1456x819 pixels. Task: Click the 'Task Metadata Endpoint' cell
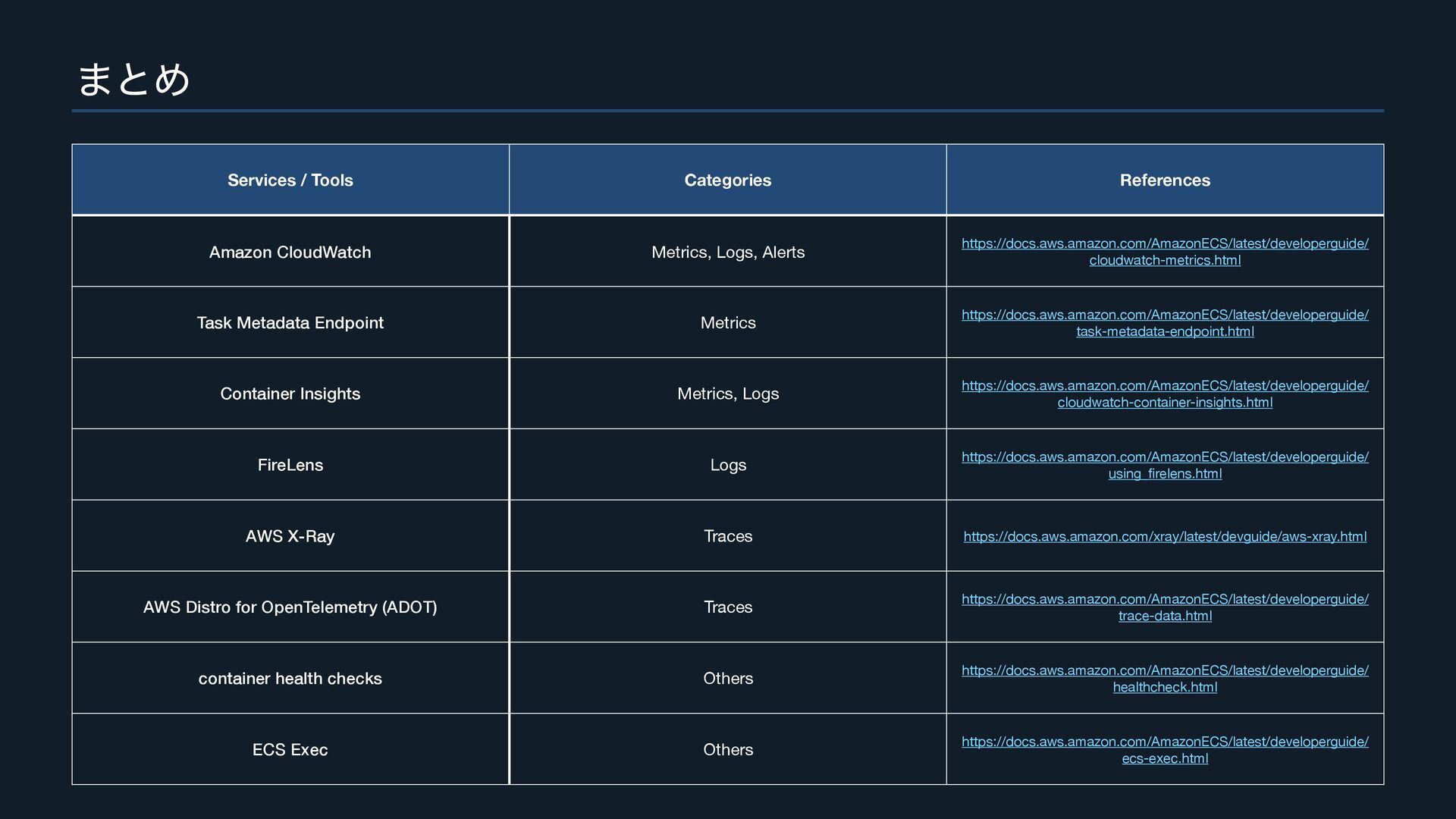click(x=290, y=322)
